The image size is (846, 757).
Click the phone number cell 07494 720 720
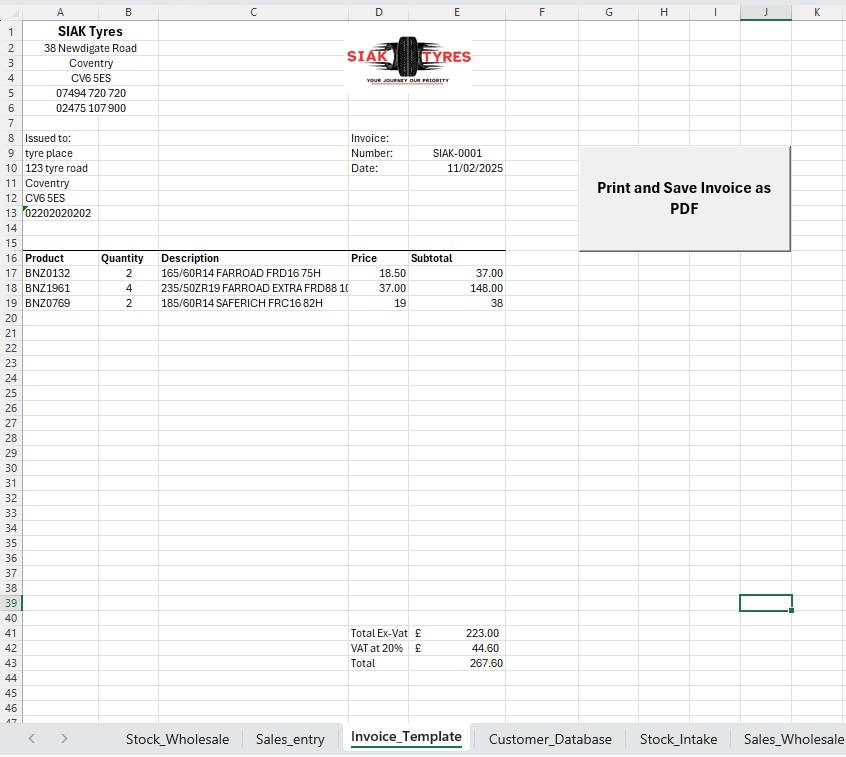click(x=90, y=93)
